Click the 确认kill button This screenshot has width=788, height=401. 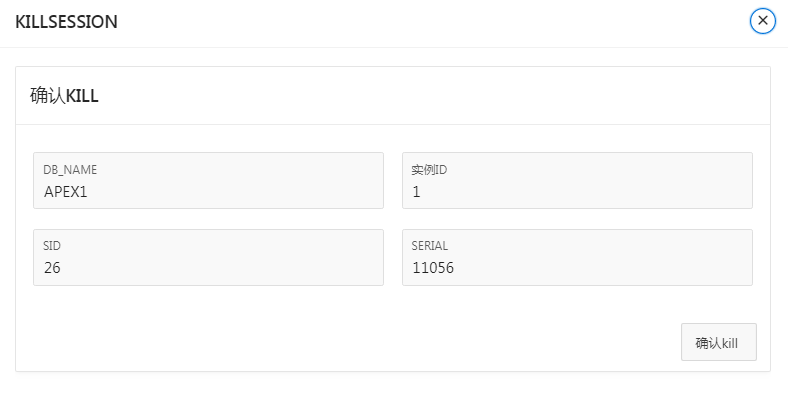click(x=717, y=342)
